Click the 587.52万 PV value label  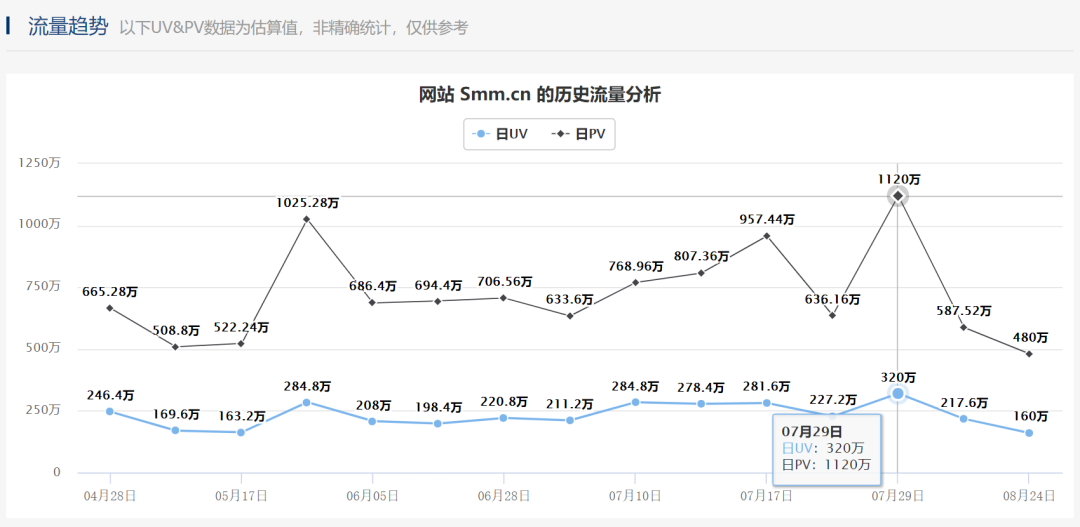pos(964,311)
